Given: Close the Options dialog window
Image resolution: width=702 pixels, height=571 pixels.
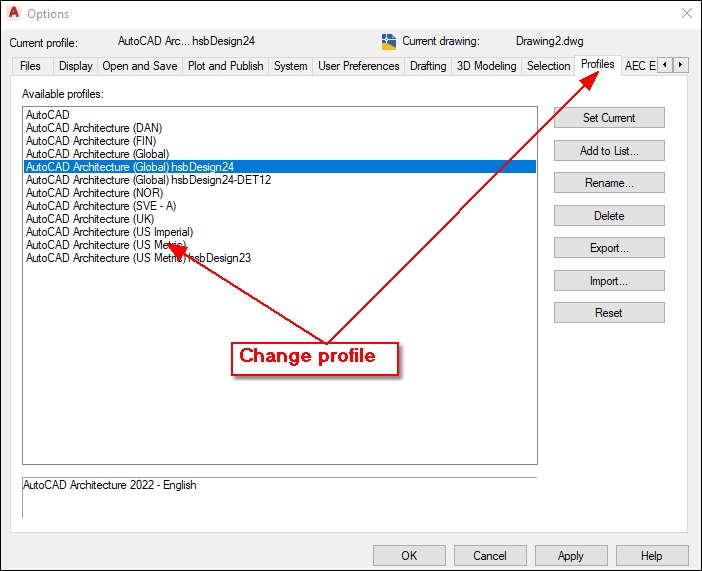Looking at the screenshot, I should point(687,13).
